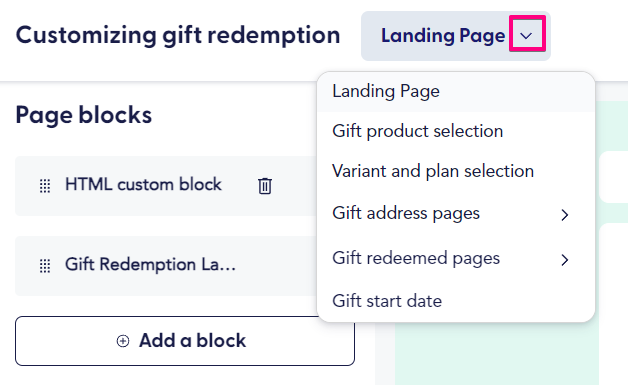Delete the HTML custom block
This screenshot has width=628, height=385.
coord(265,186)
